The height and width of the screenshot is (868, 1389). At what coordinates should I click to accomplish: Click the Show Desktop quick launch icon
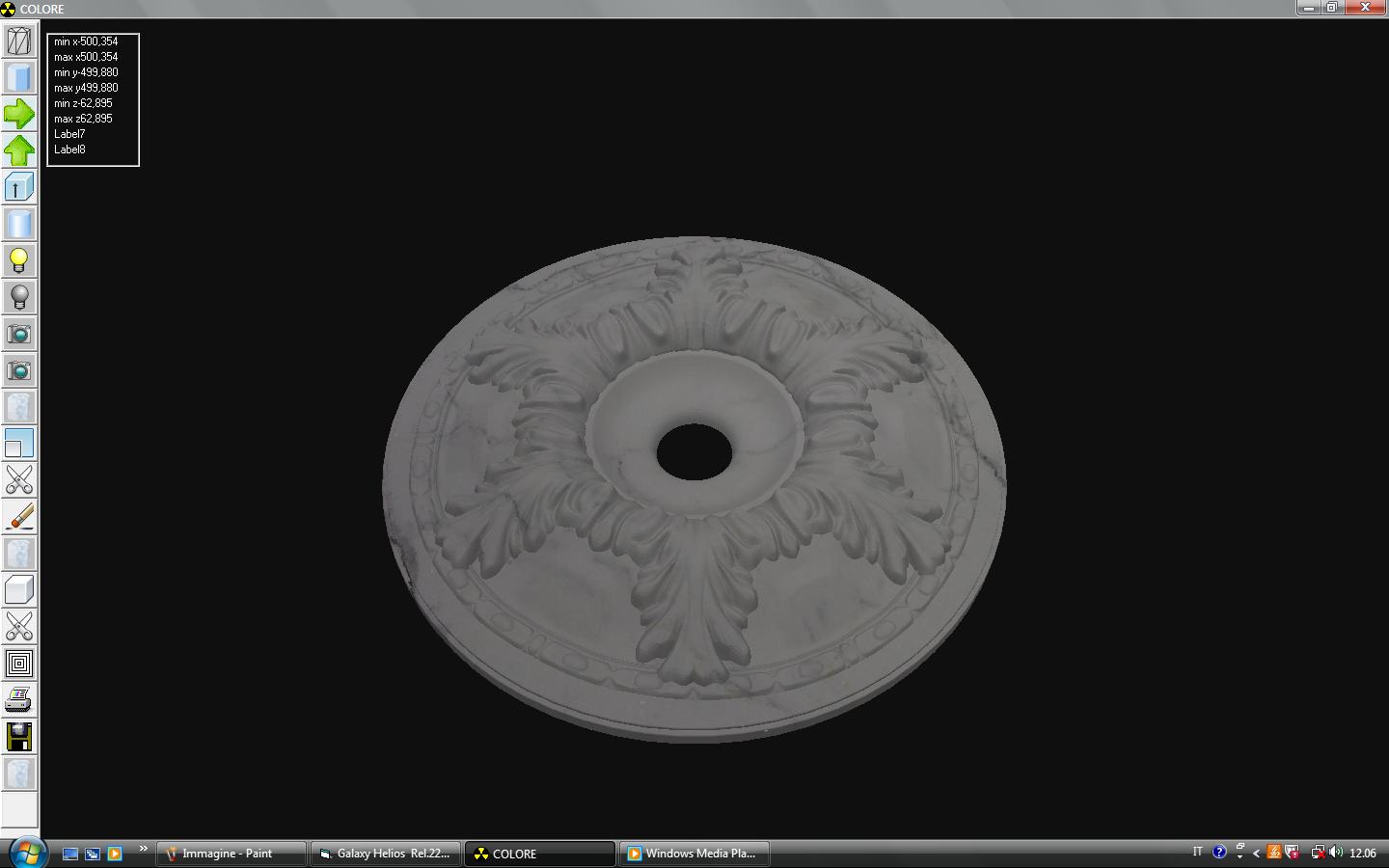[70, 854]
